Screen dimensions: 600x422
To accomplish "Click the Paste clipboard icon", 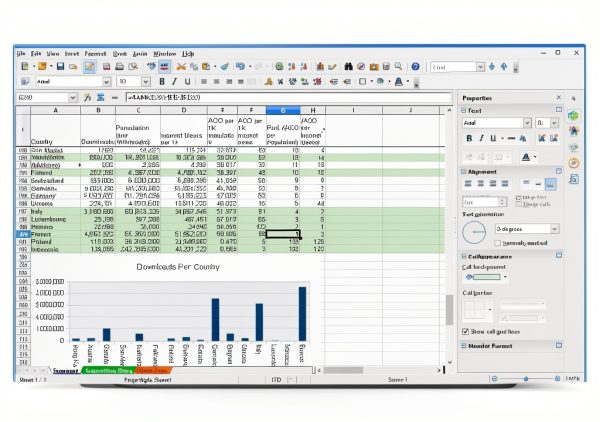I will pos(206,67).
